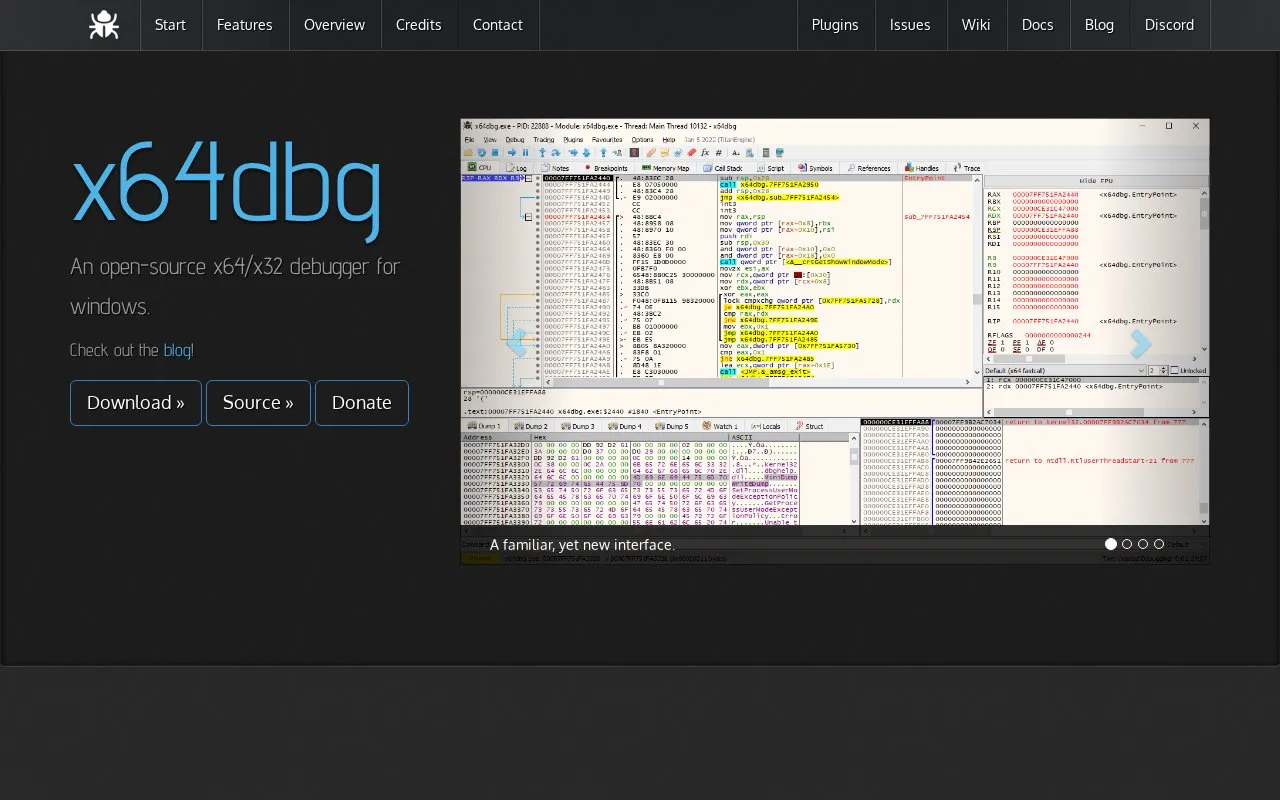Visit the Issues page
Screen dimensions: 1280x800
click(x=910, y=25)
